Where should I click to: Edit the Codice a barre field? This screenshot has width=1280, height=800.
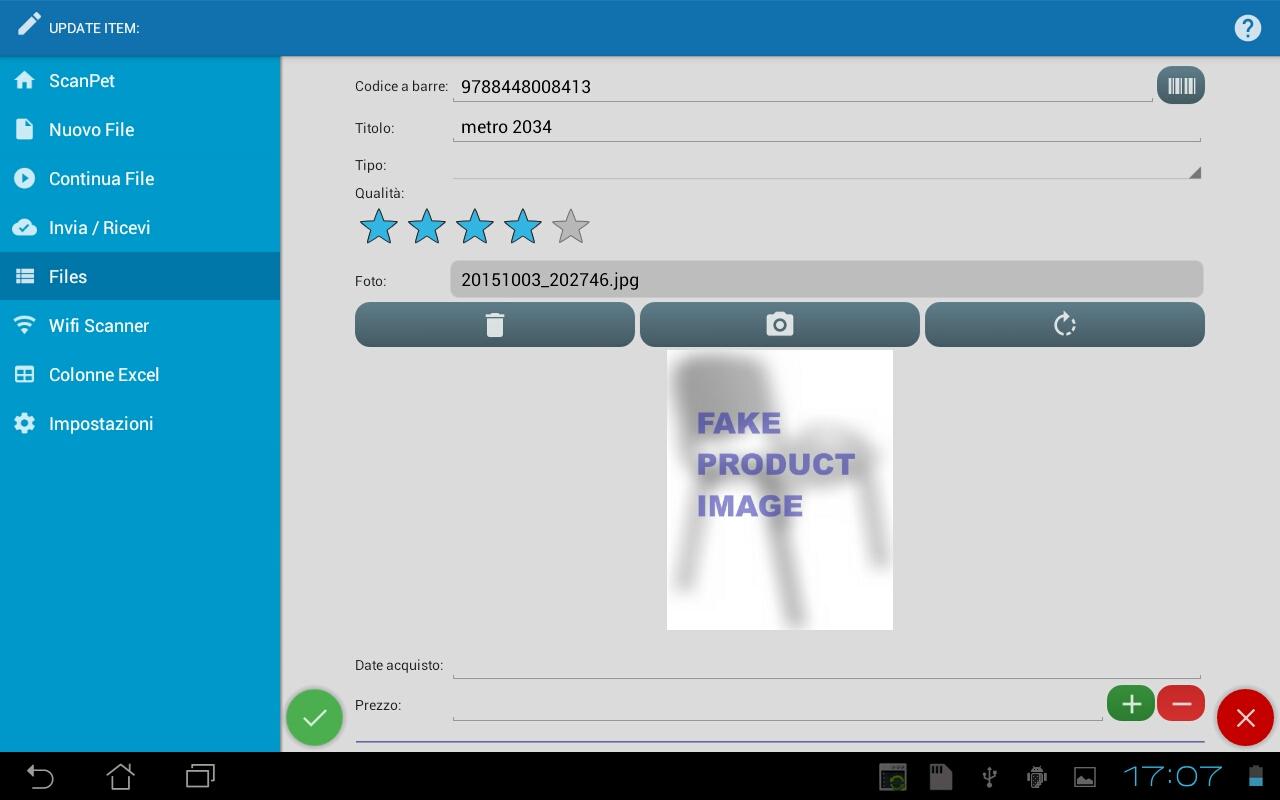[802, 87]
